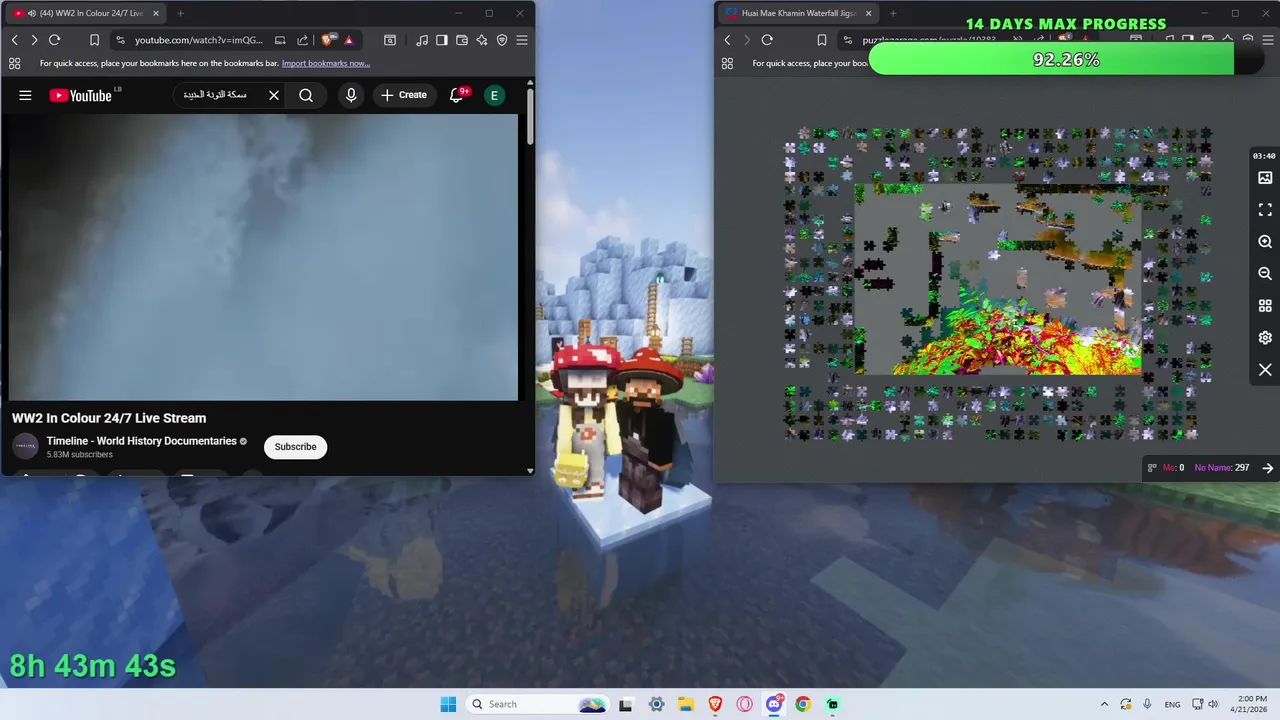Open Leo AI sparkle icon
1280x720 pixels.
coord(482,40)
